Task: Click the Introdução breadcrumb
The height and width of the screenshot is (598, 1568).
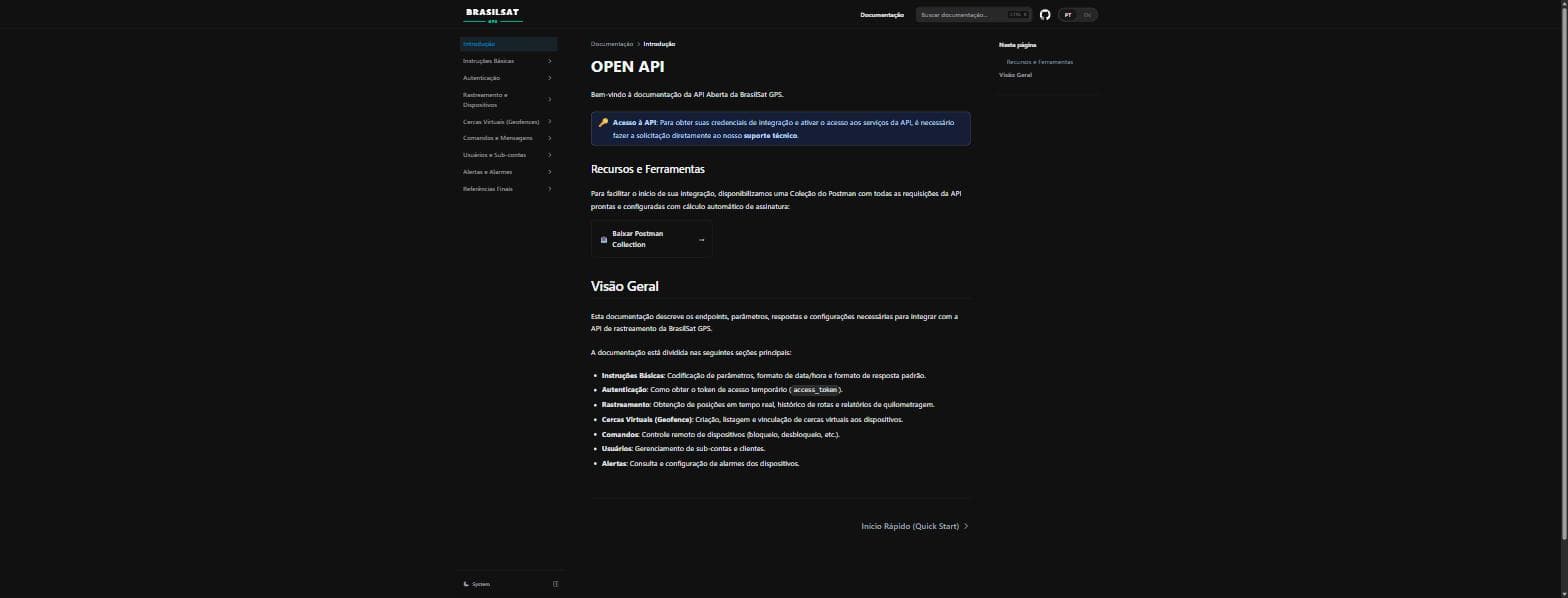Action: pos(659,44)
